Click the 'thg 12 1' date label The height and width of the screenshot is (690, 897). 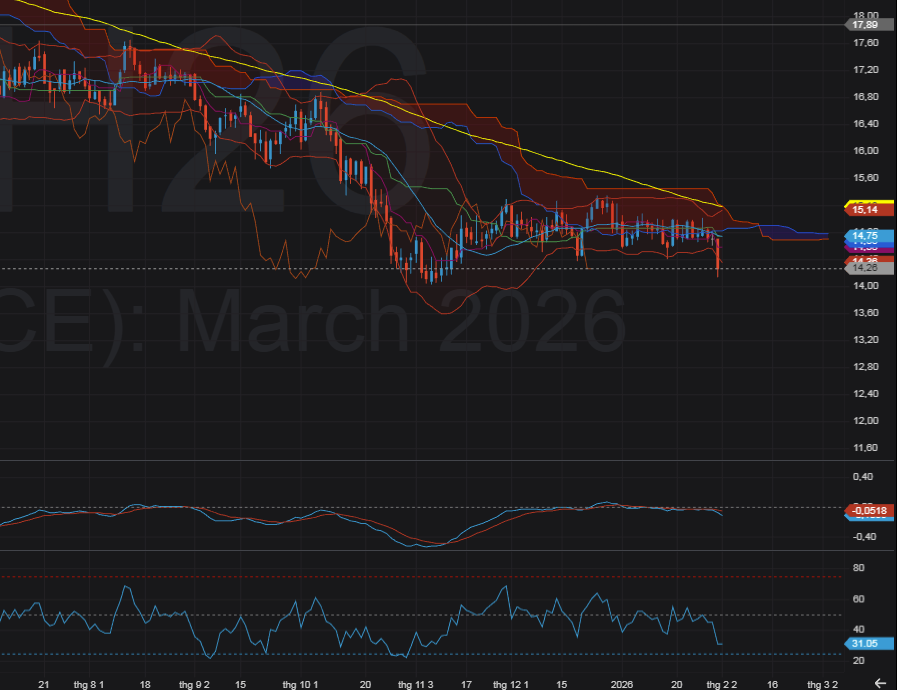510,685
